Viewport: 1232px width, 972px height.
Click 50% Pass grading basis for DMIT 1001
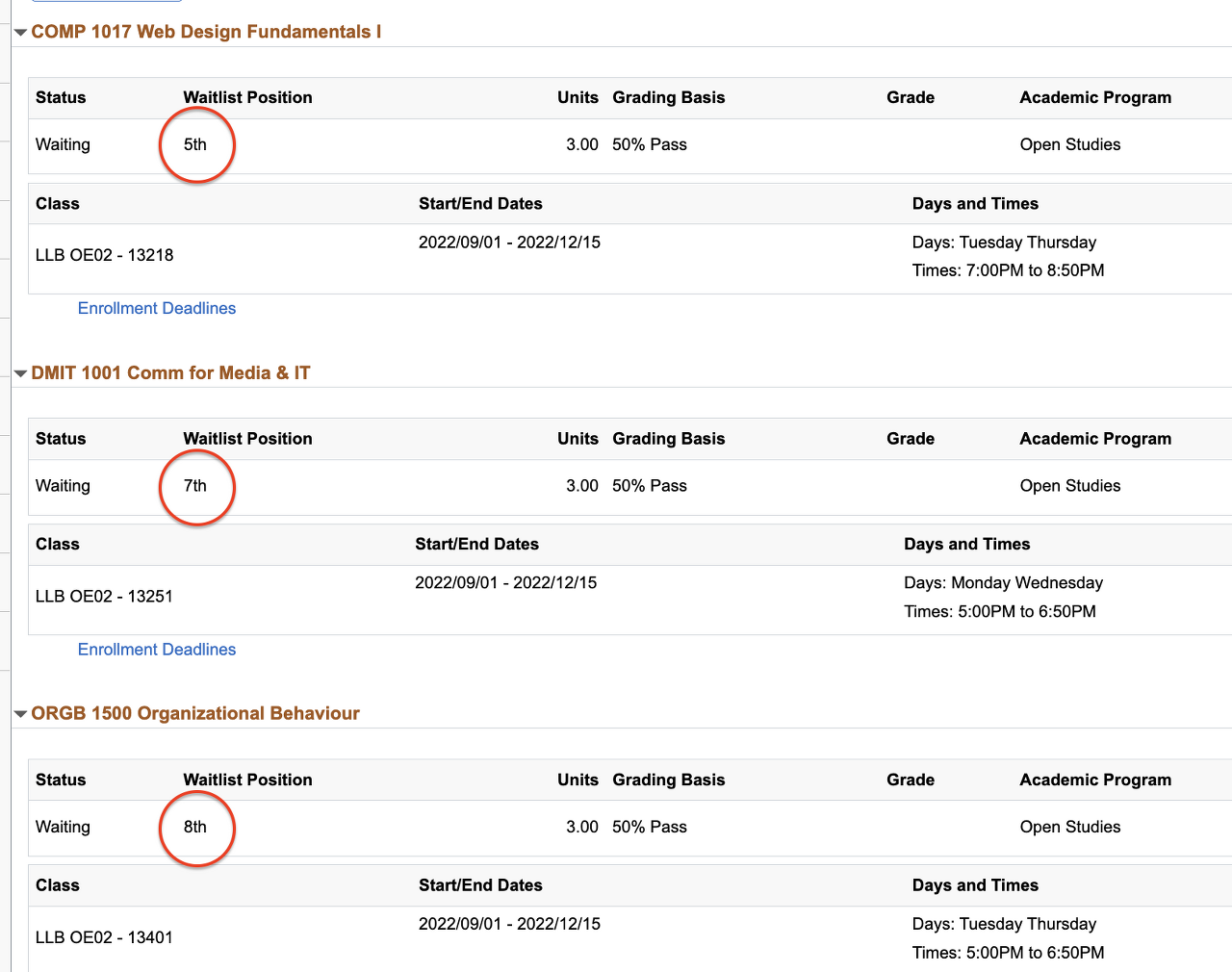(x=650, y=486)
